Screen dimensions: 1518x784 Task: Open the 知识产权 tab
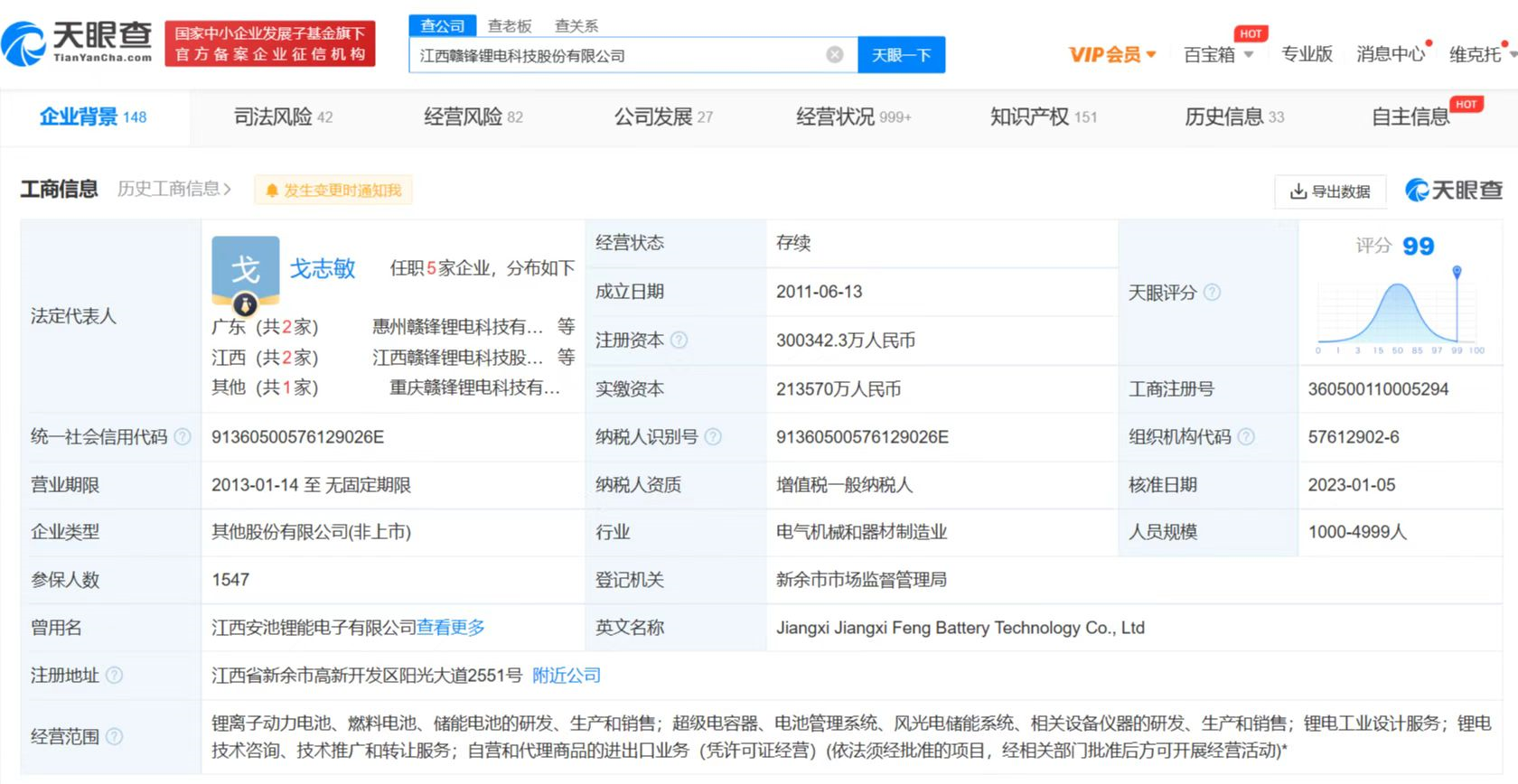(x=1043, y=117)
